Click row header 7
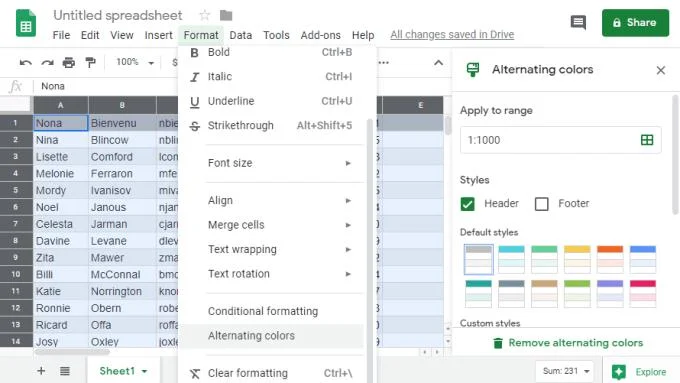The image size is (680, 383). click(x=16, y=224)
